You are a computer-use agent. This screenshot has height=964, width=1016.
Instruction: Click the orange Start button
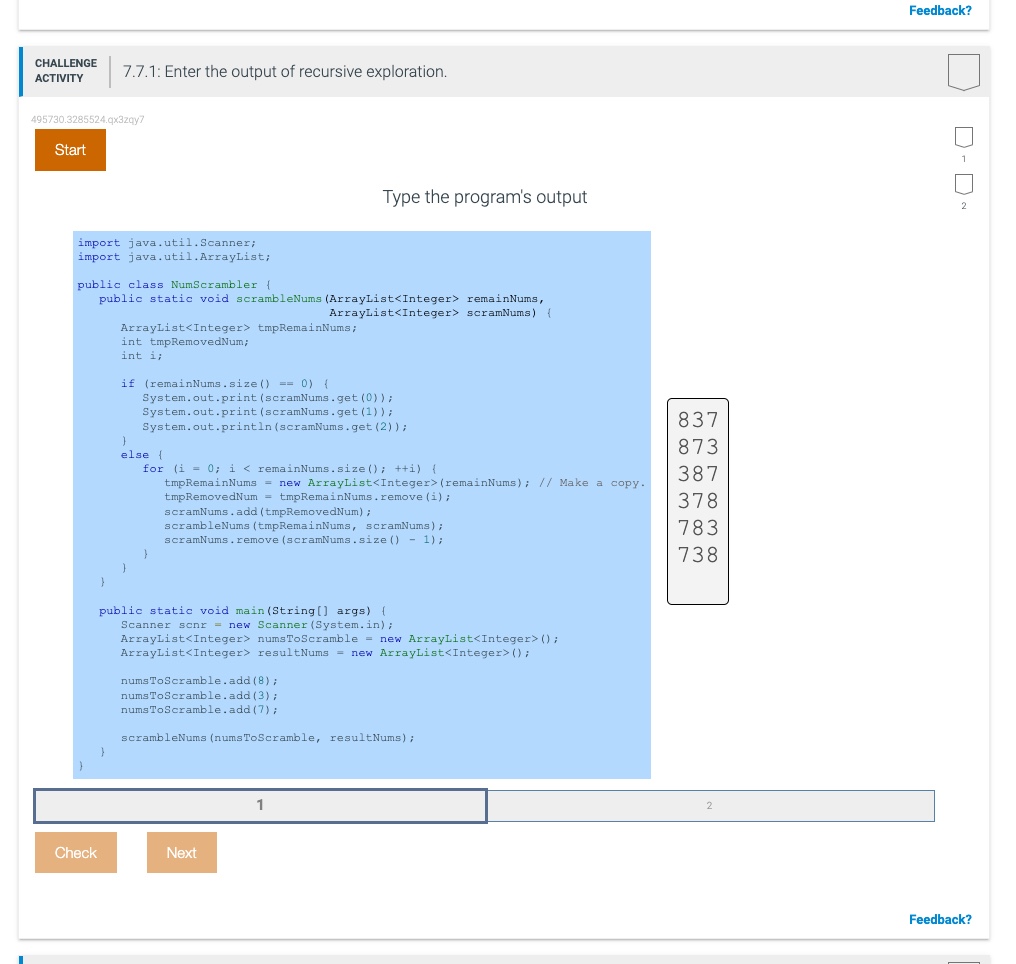(x=70, y=149)
